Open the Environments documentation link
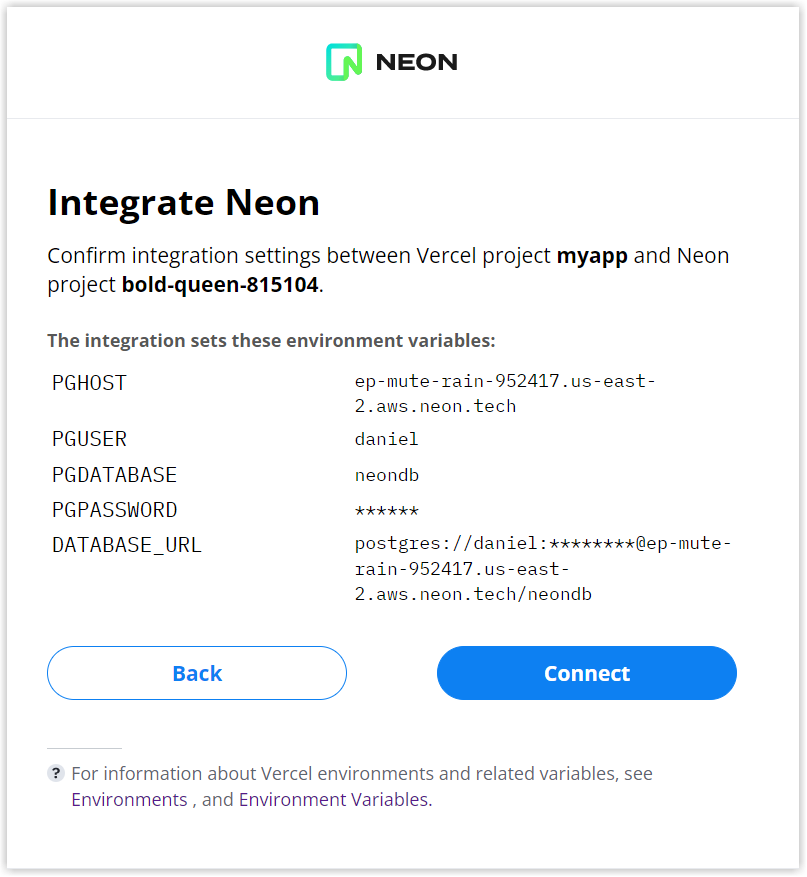 click(129, 799)
